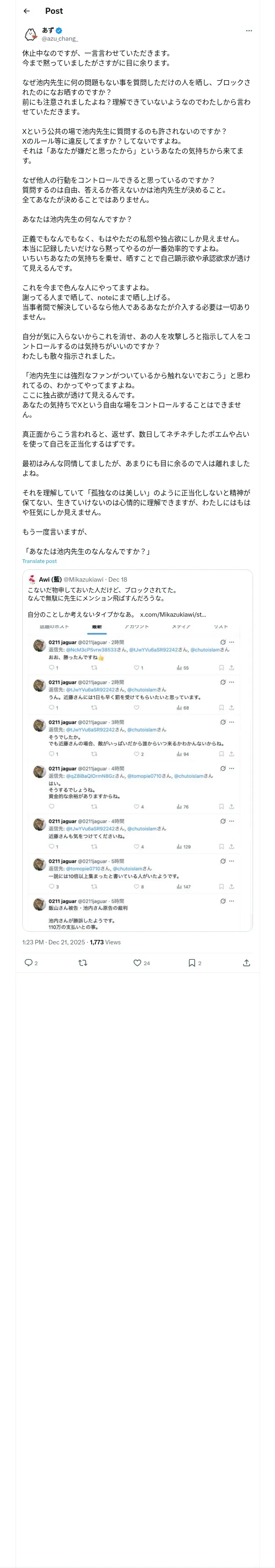Click the 1,773 Views count
Screen dimensions: 275x1568
105,942
